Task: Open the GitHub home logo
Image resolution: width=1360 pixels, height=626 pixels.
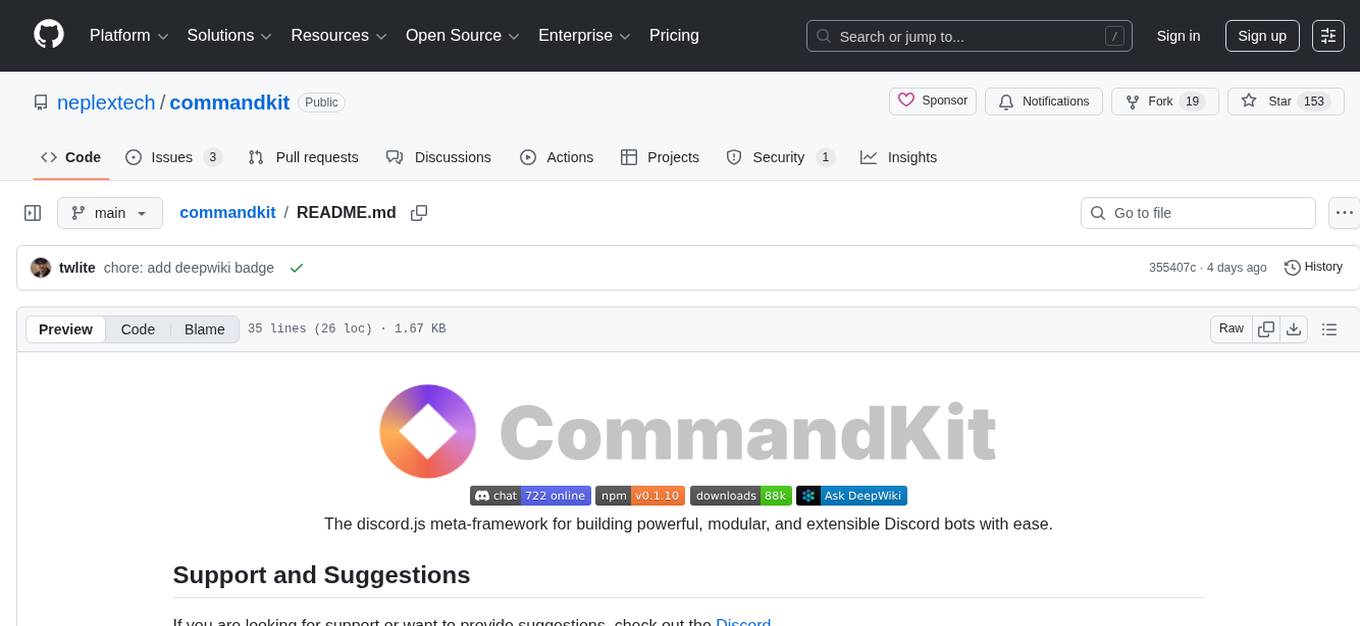Action: pyautogui.click(x=48, y=33)
